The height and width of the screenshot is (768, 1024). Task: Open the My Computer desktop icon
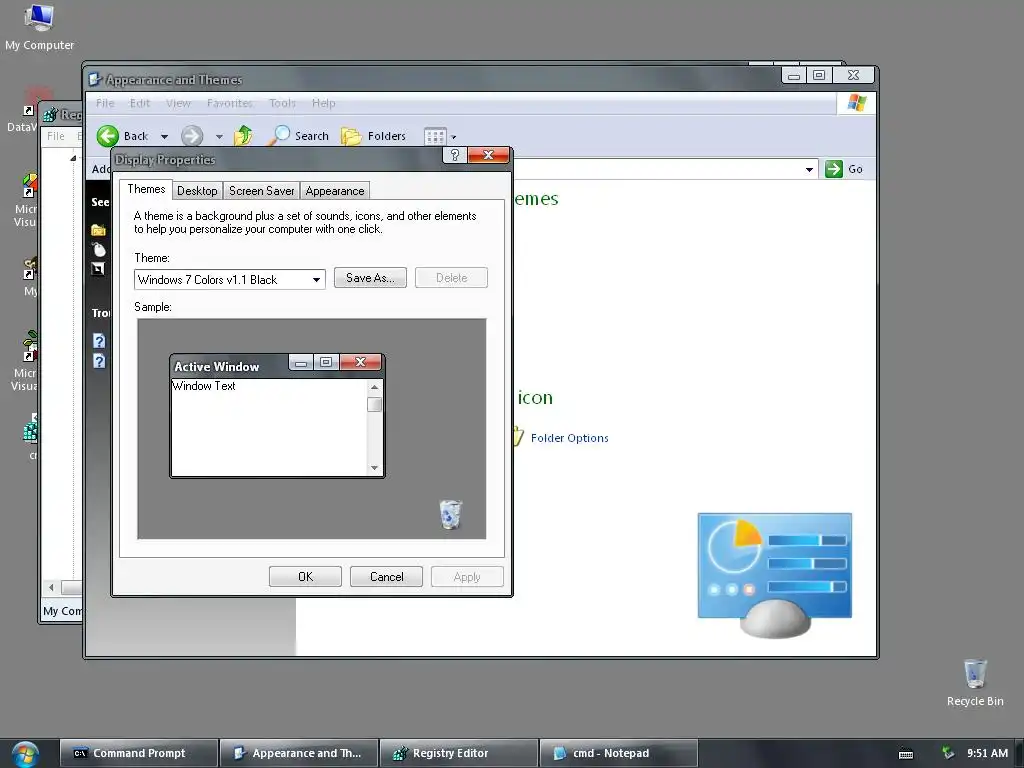[x=39, y=27]
